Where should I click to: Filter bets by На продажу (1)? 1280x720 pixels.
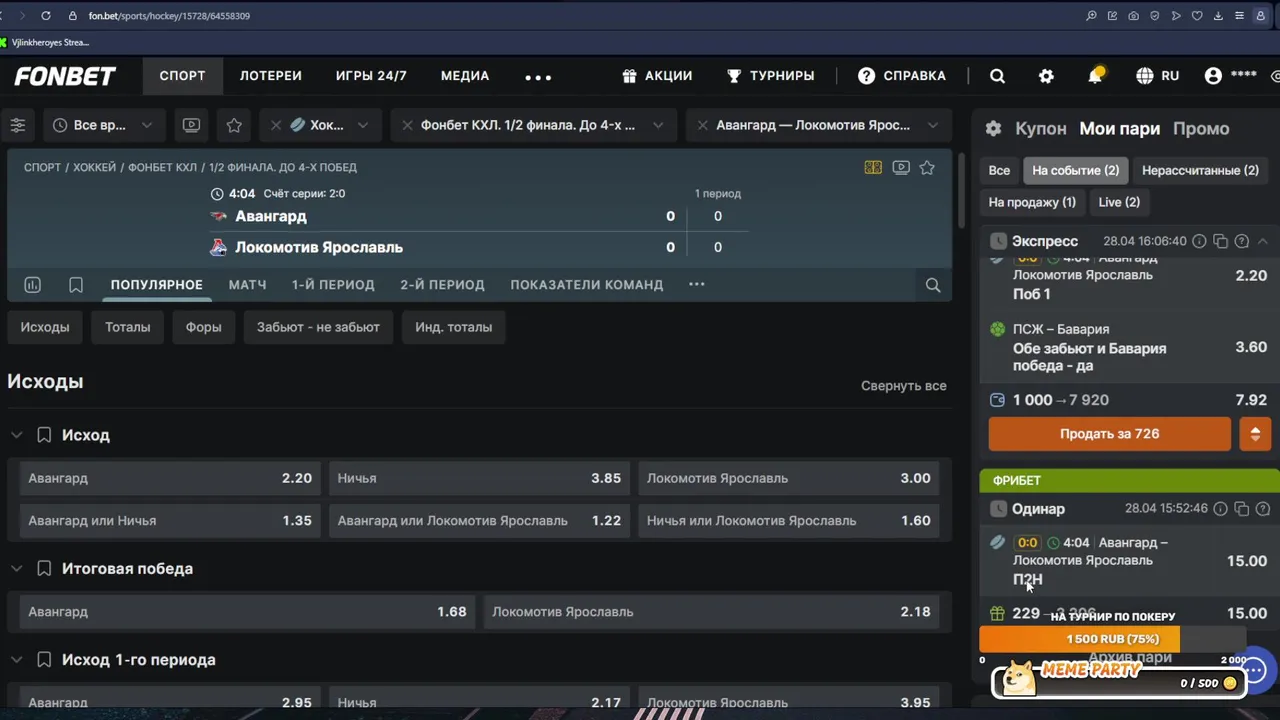[1032, 202]
